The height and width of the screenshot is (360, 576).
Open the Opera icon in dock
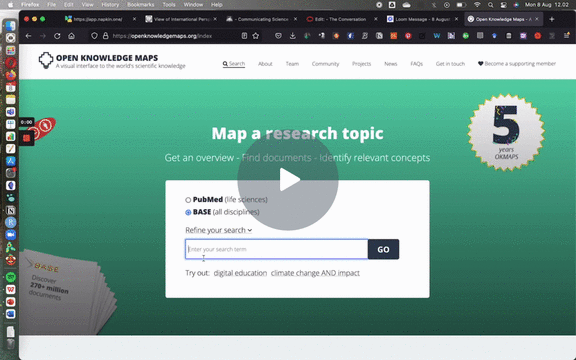pos(10,62)
